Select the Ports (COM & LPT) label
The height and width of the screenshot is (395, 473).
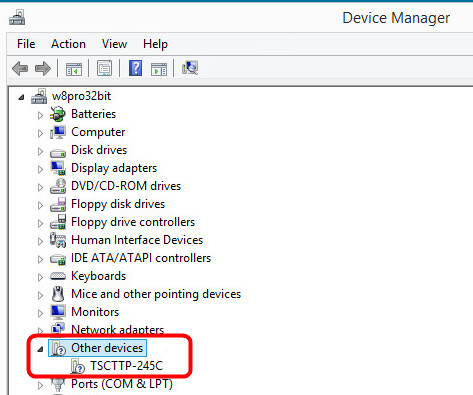(x=122, y=384)
